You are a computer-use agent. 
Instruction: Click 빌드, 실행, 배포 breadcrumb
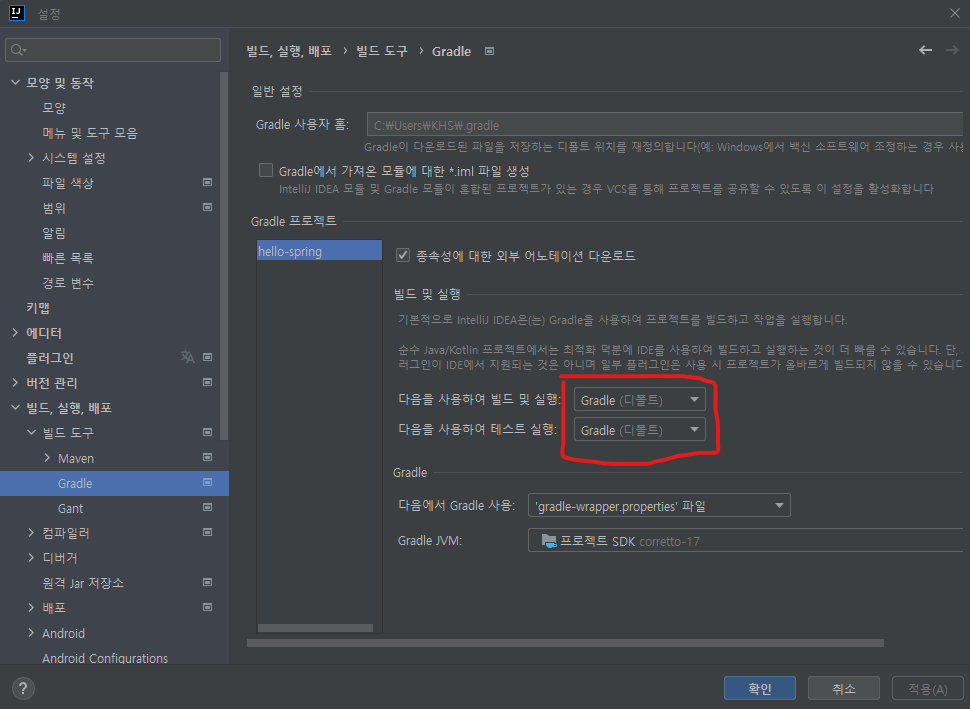[289, 51]
